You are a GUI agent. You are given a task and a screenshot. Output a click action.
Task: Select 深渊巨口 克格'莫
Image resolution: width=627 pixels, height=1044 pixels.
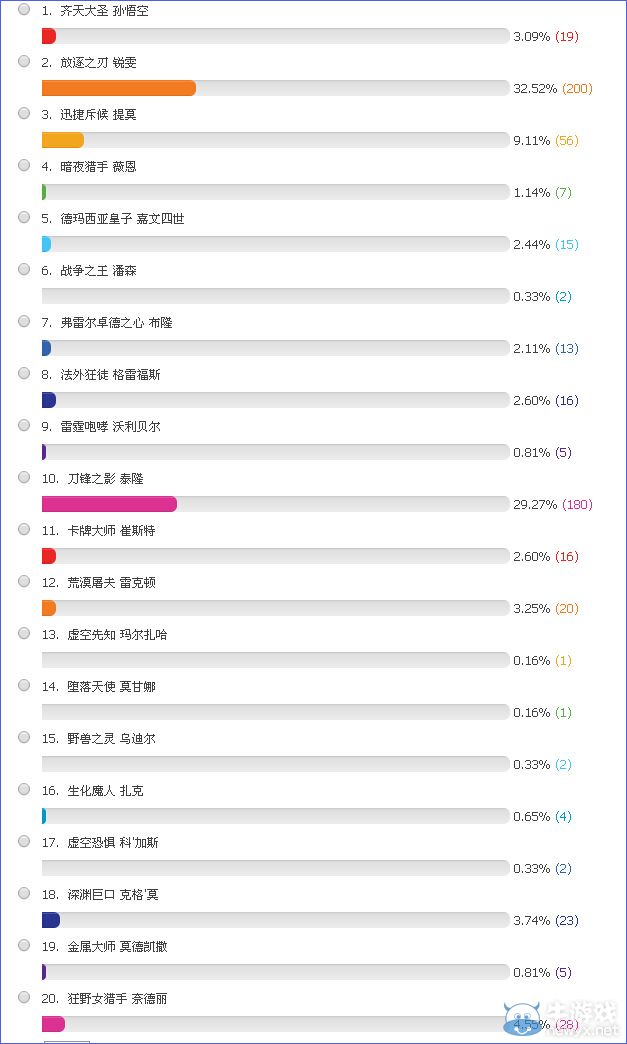tap(23, 893)
